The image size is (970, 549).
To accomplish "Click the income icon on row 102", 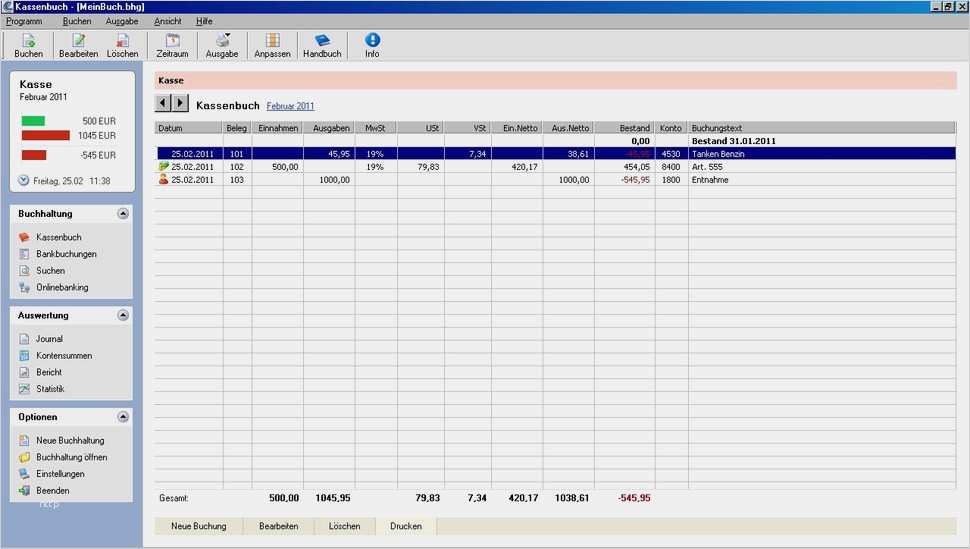I will coord(163,166).
